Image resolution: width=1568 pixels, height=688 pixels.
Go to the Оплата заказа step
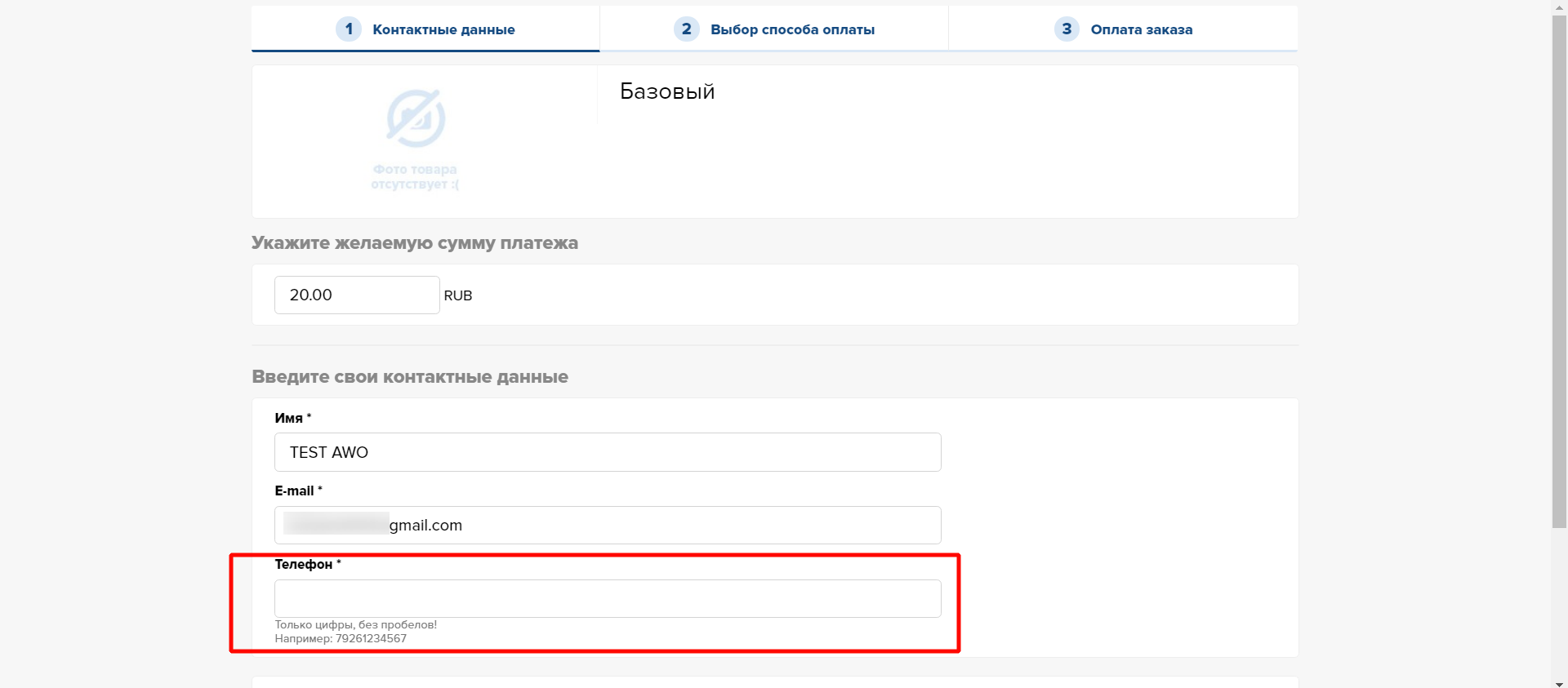[x=1141, y=29]
